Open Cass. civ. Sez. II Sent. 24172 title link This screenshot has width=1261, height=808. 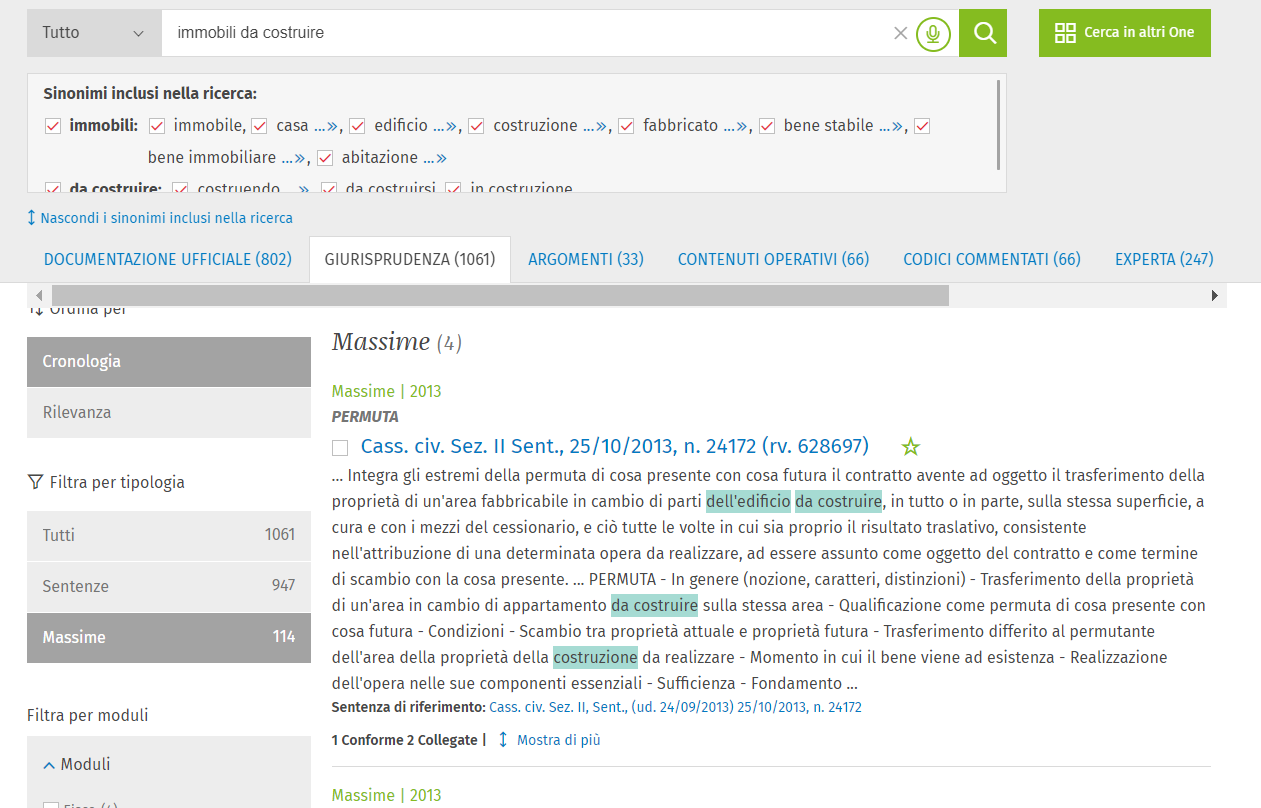click(614, 446)
